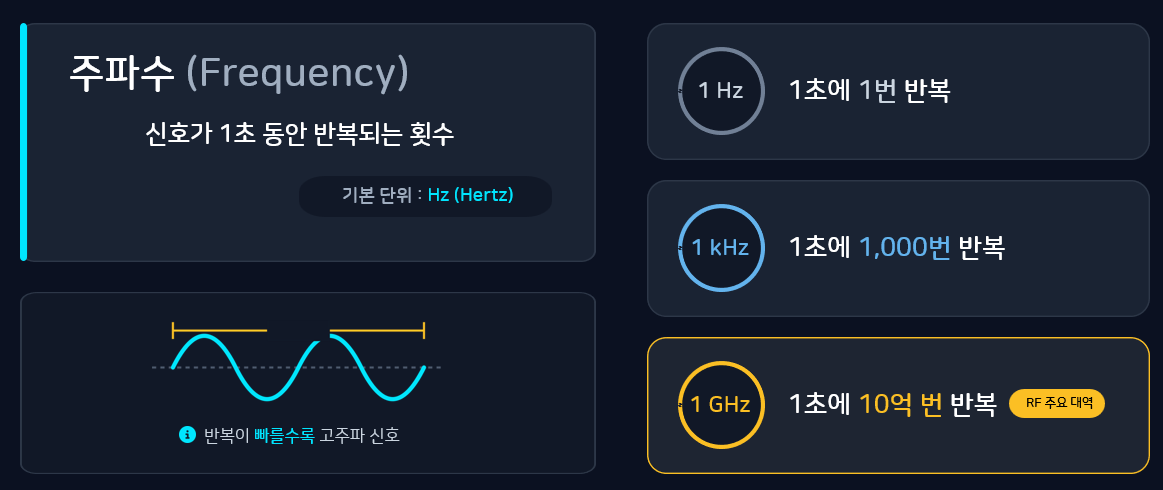This screenshot has height=490, width=1163.
Task: Click the text "1초에 10억 번 반복"
Action: coord(892,404)
